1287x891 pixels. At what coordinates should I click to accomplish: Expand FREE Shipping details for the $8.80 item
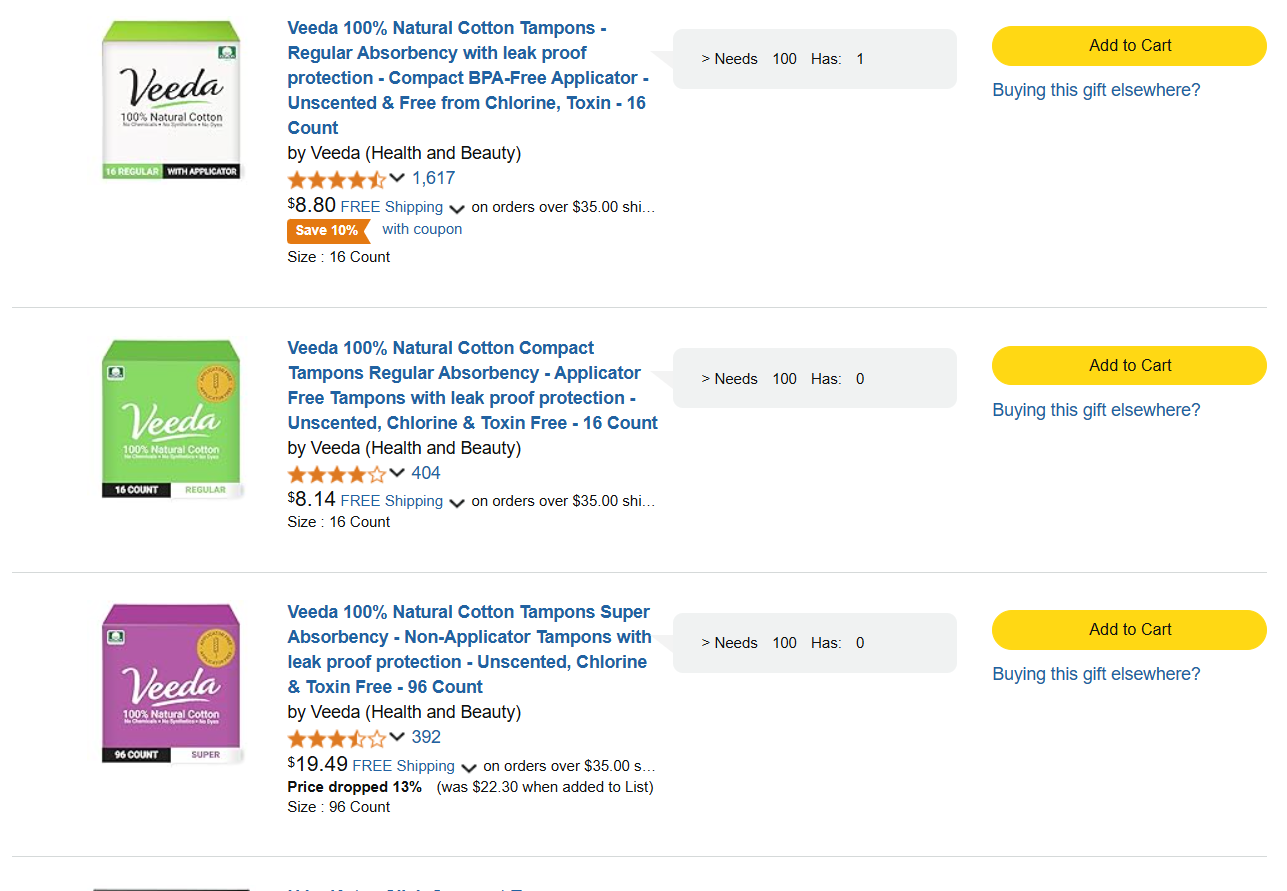point(457,209)
